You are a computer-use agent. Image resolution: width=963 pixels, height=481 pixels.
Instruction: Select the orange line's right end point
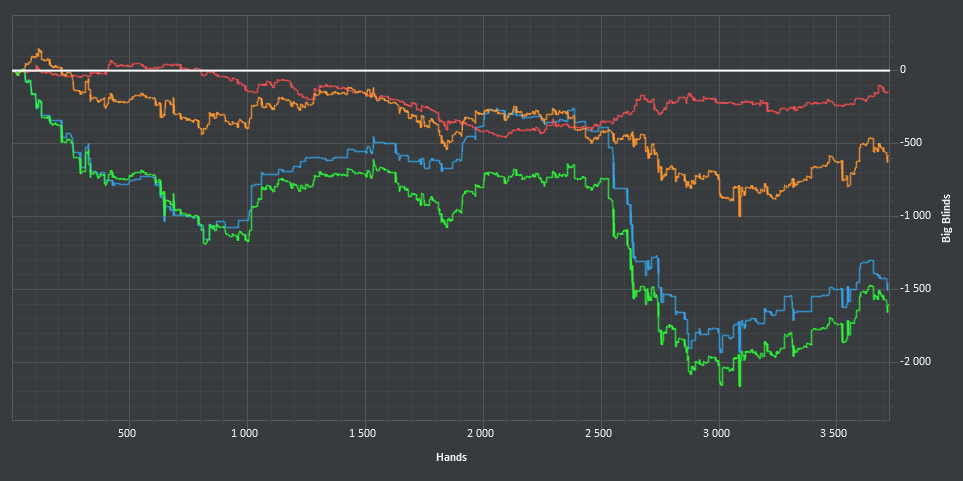click(888, 159)
